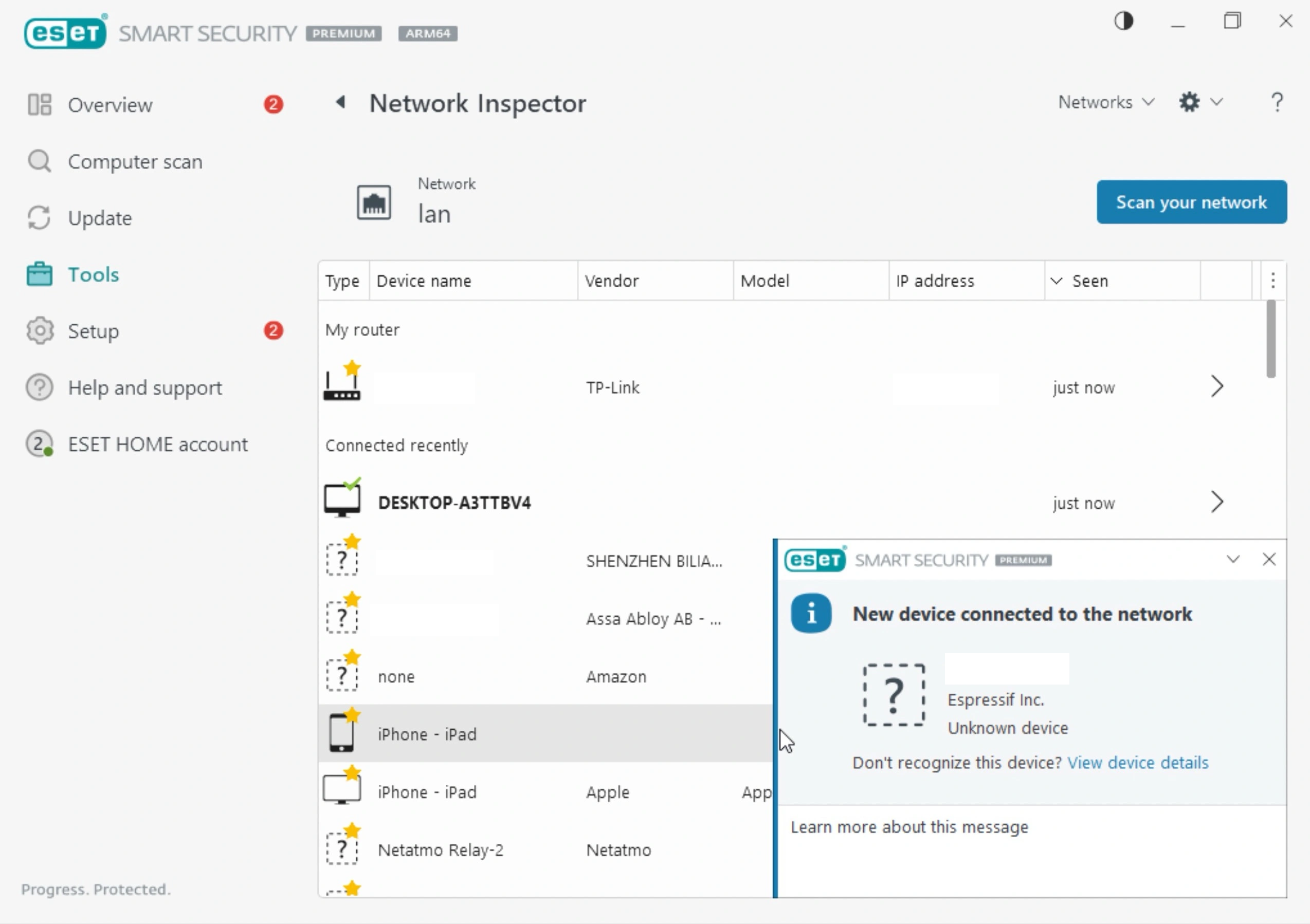Click the Computer scan magnifier icon
The height and width of the screenshot is (924, 1310).
(40, 161)
